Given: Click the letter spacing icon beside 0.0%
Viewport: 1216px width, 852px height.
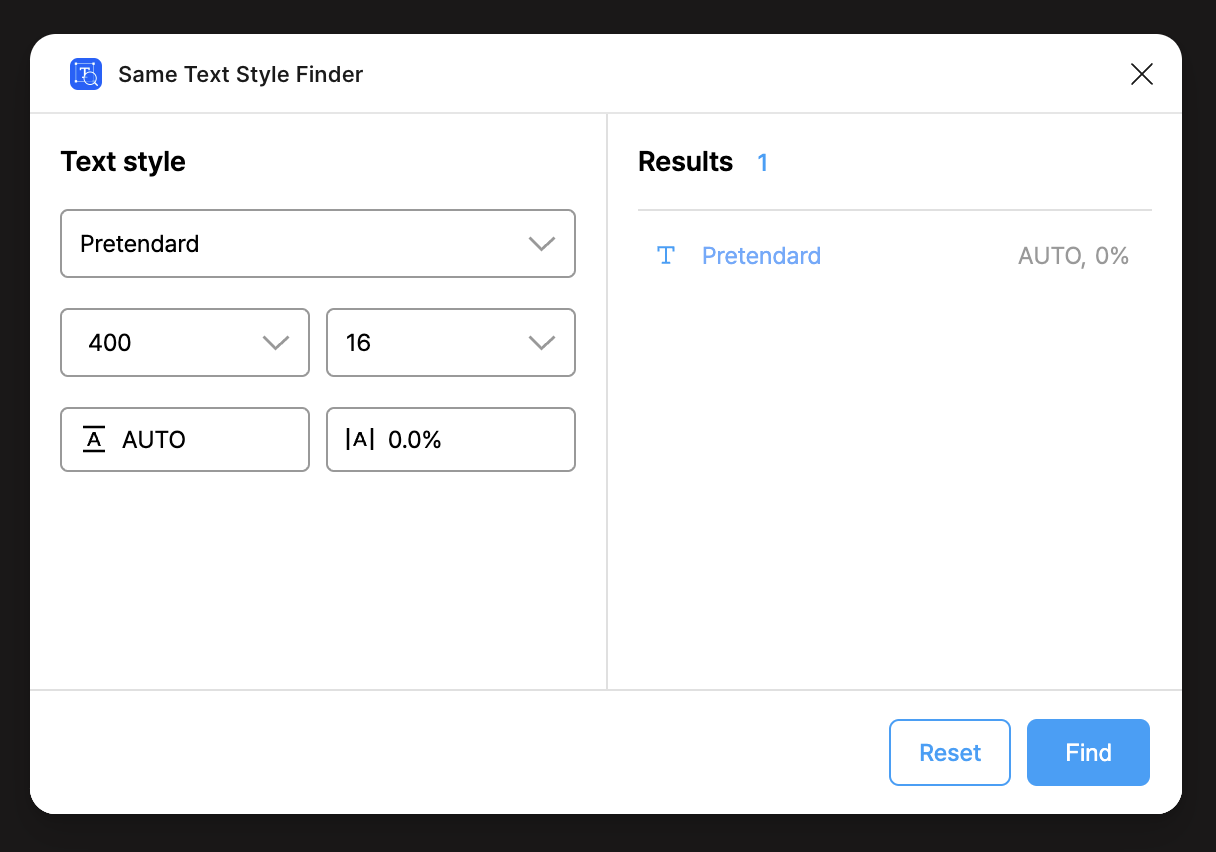Looking at the screenshot, I should coord(360,439).
